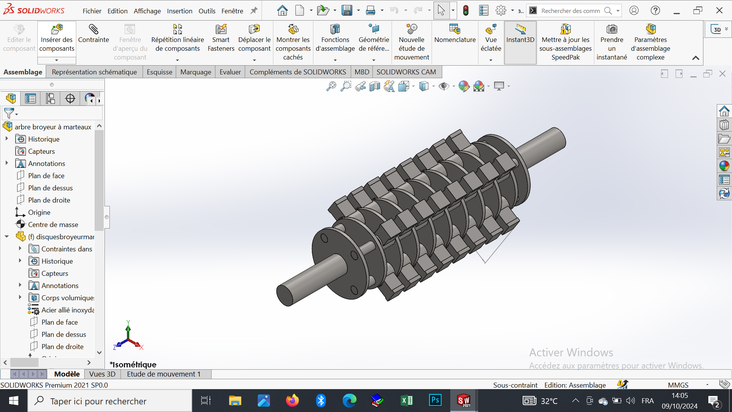Open the Appearances tab in task pane
Image resolution: width=732 pixels, height=412 pixels.
pos(724,166)
